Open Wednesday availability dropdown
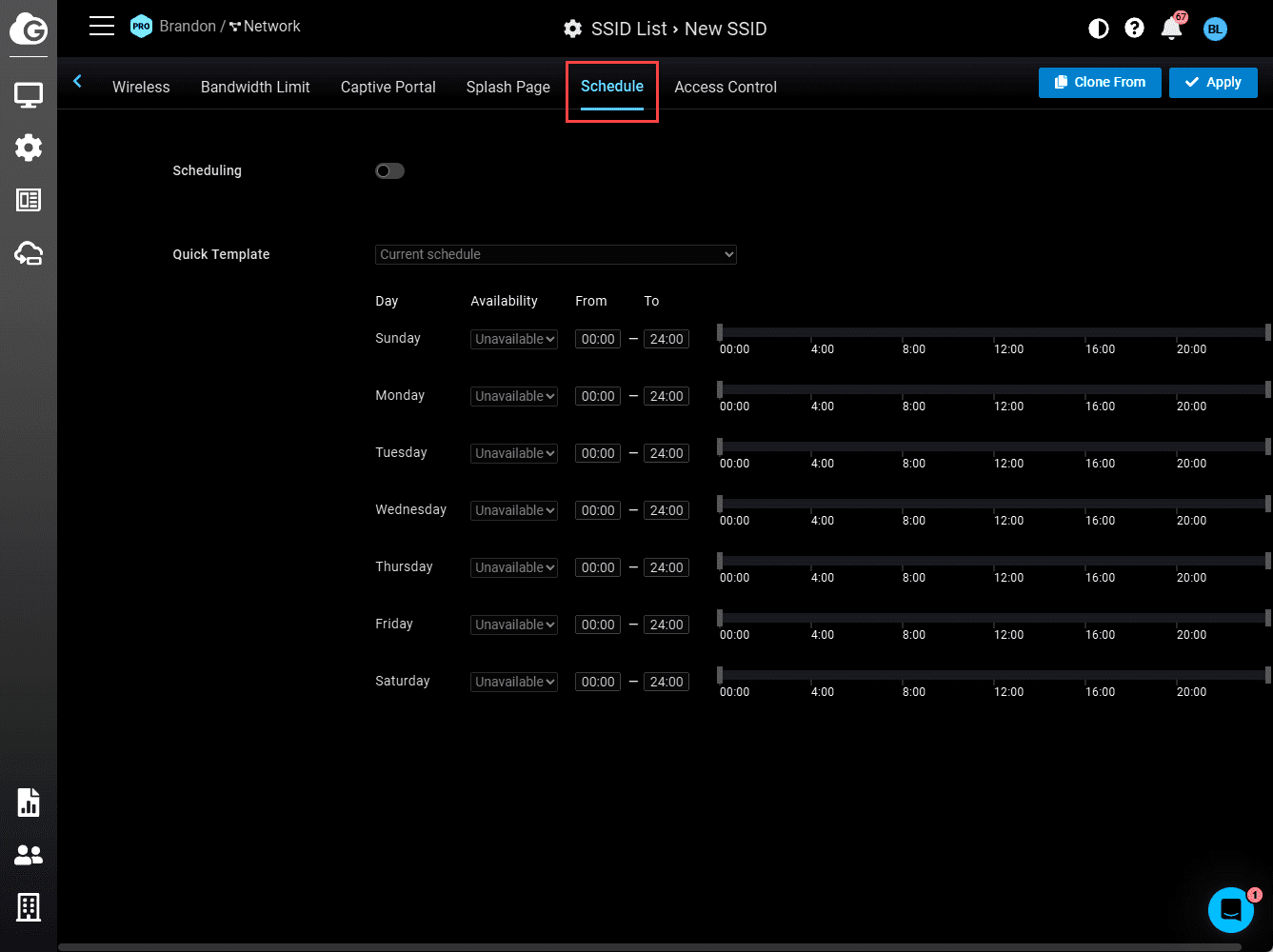 (514, 510)
